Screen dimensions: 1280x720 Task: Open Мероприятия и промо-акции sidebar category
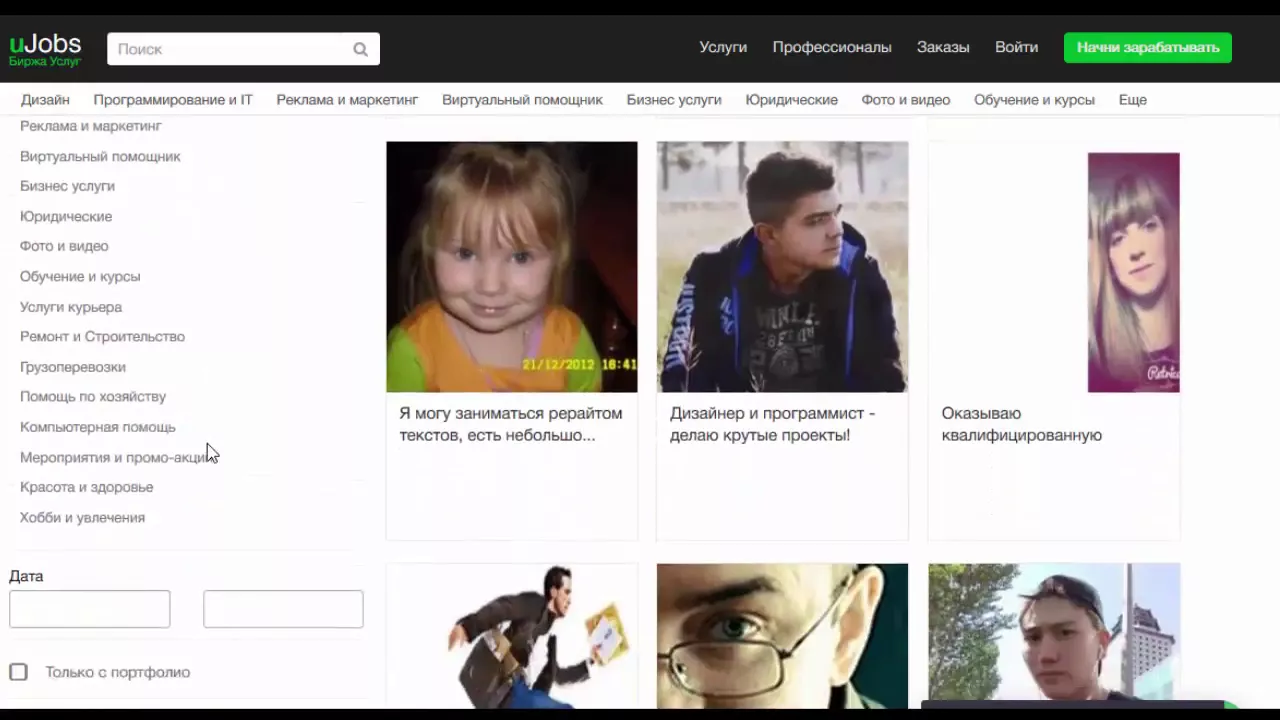point(117,457)
